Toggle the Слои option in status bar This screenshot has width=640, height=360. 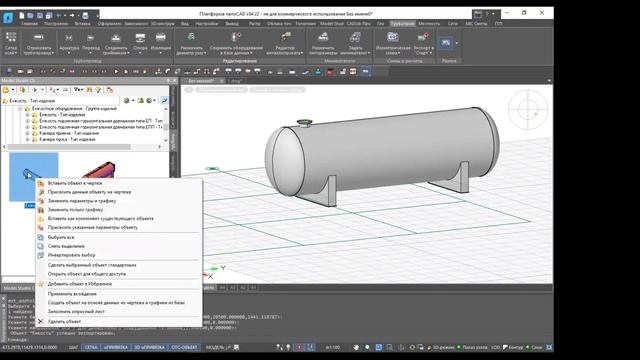pyautogui.click(x=534, y=347)
